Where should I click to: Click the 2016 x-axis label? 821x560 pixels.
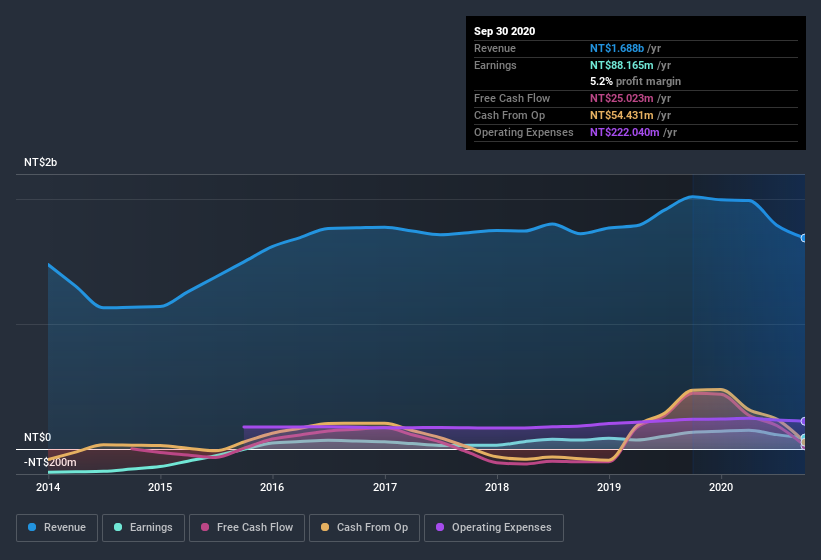point(272,487)
